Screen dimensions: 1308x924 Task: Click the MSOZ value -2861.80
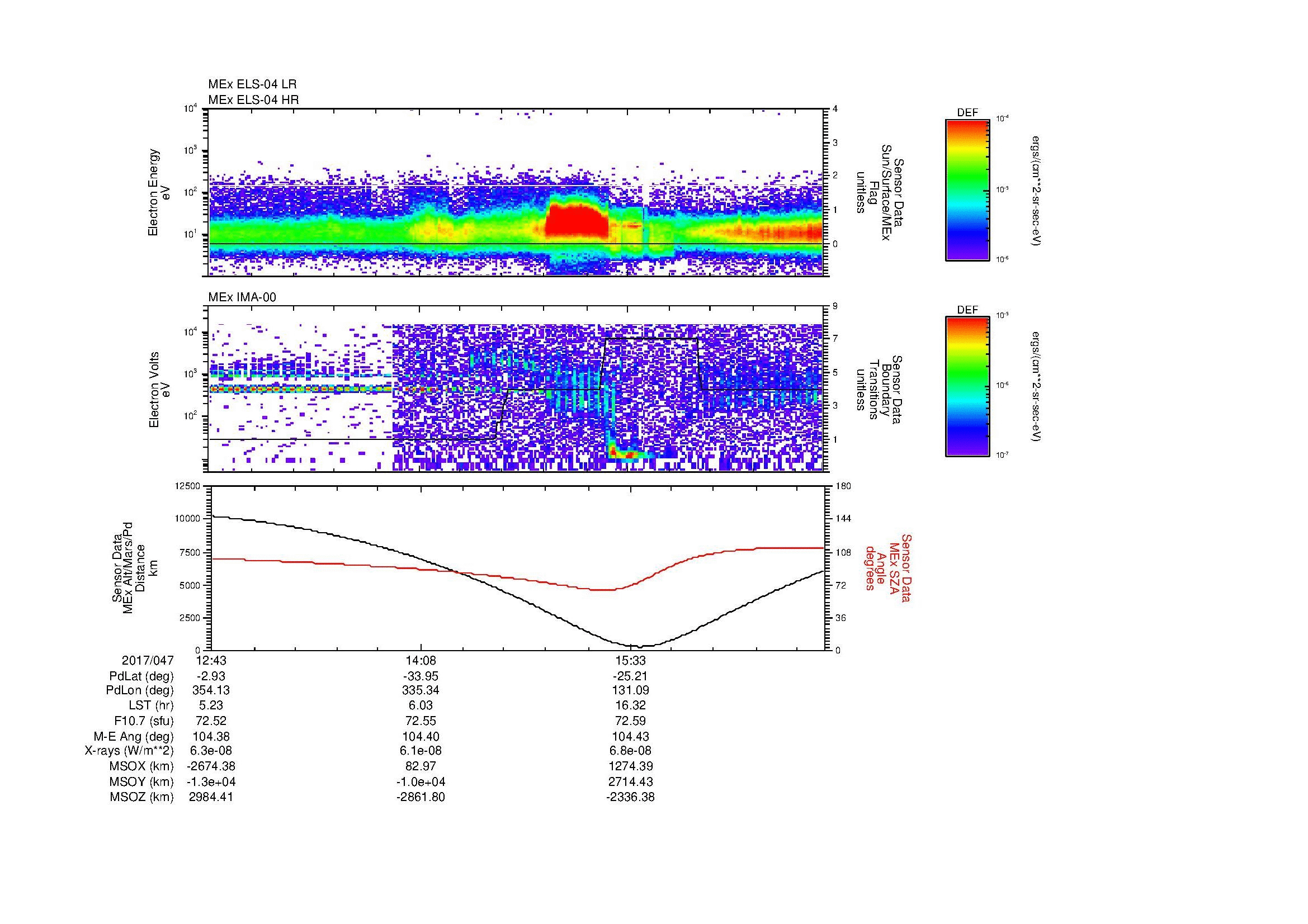tap(421, 797)
